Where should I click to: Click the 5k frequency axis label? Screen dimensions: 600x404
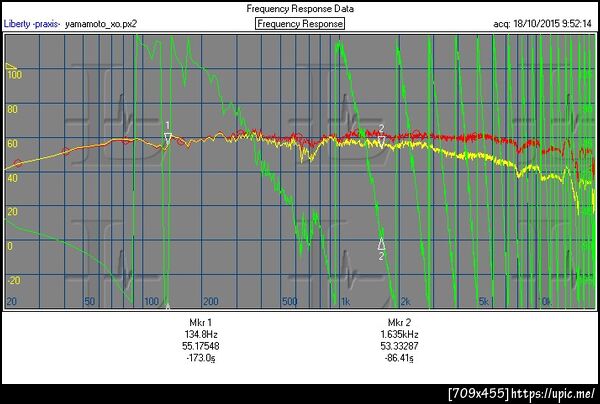click(484, 301)
